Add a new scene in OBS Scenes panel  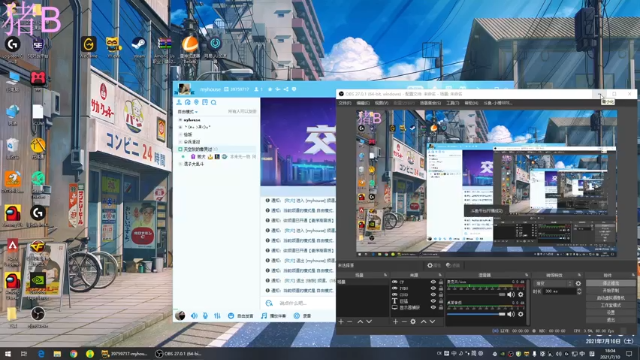(341, 322)
